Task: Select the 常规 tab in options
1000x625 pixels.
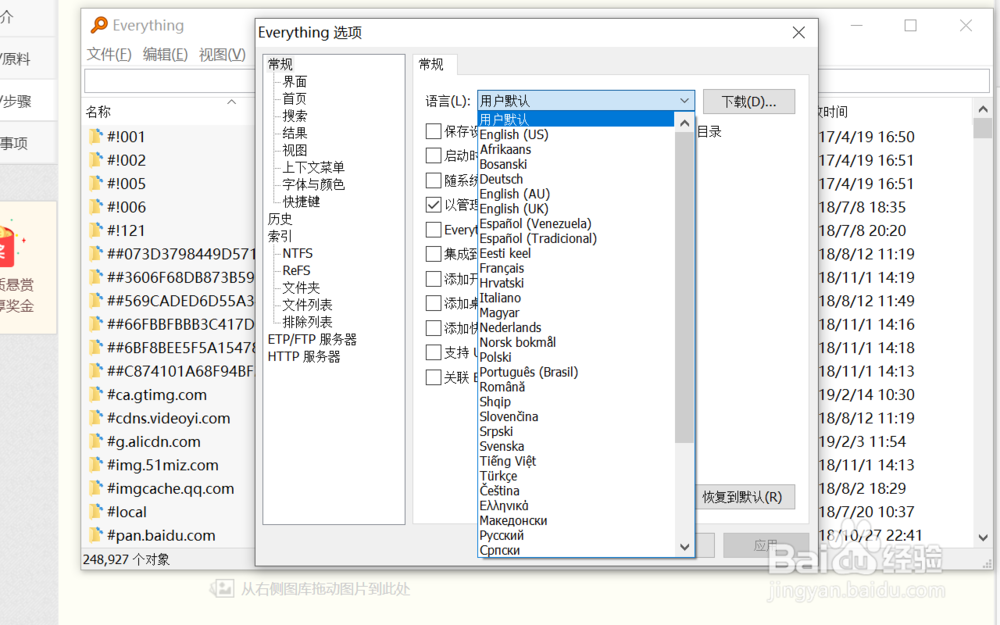Action: [431, 64]
